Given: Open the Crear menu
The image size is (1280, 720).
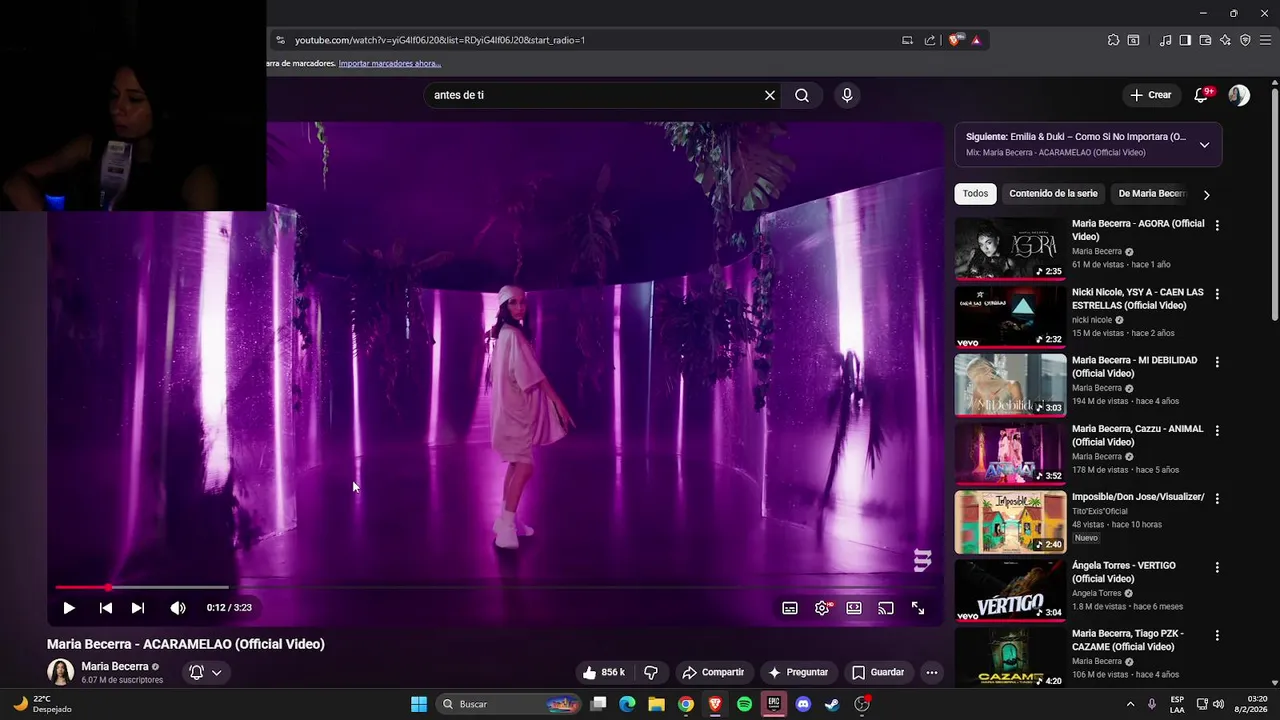Looking at the screenshot, I should pos(1151,95).
